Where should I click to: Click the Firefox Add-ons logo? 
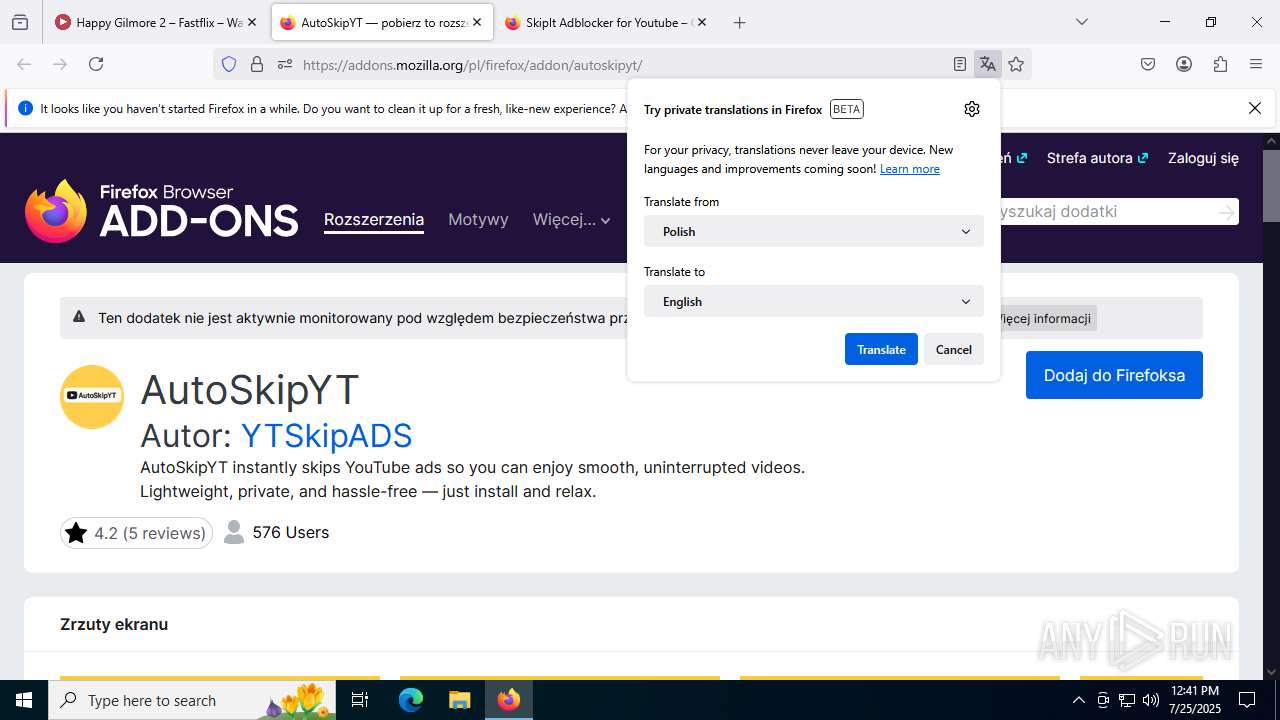(161, 211)
